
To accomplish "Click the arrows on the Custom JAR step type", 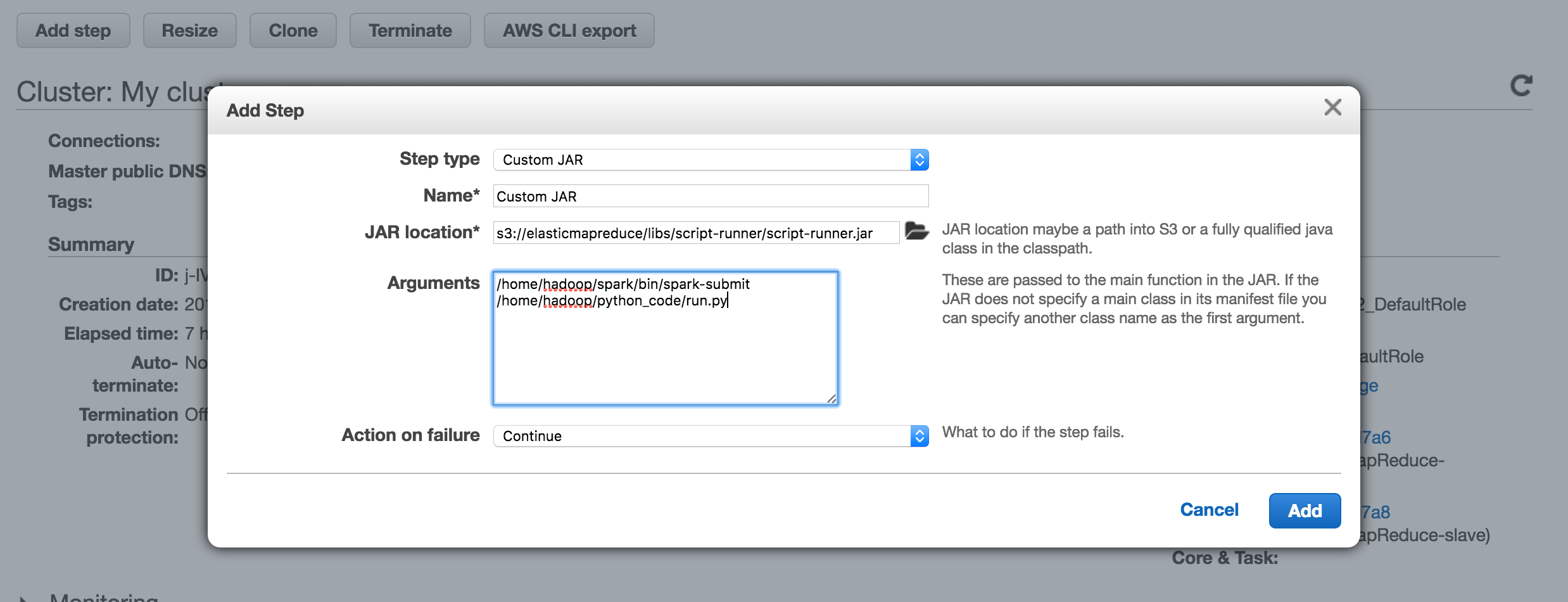I will [x=920, y=160].
